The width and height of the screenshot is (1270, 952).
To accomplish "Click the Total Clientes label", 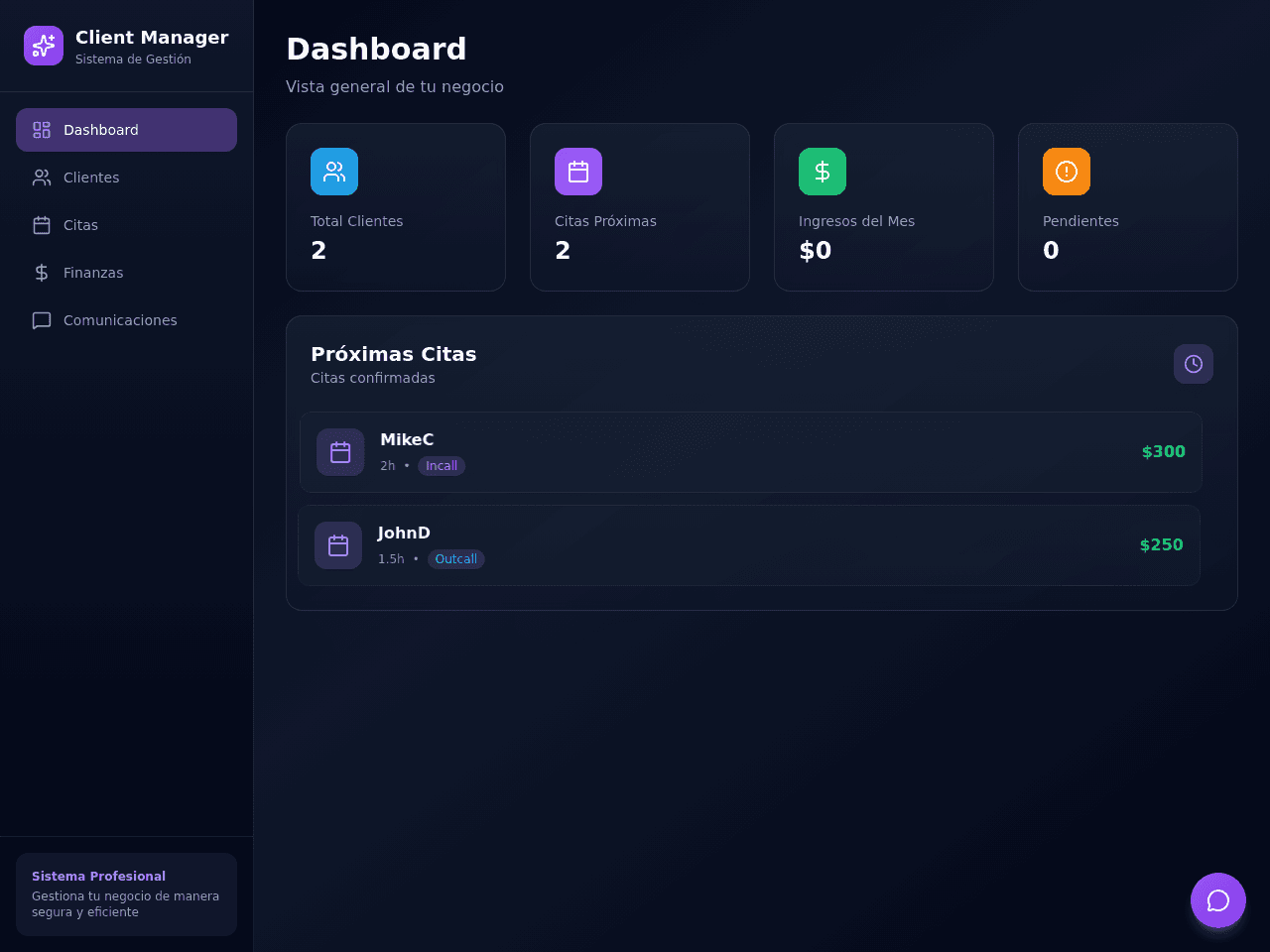I will pos(357,221).
